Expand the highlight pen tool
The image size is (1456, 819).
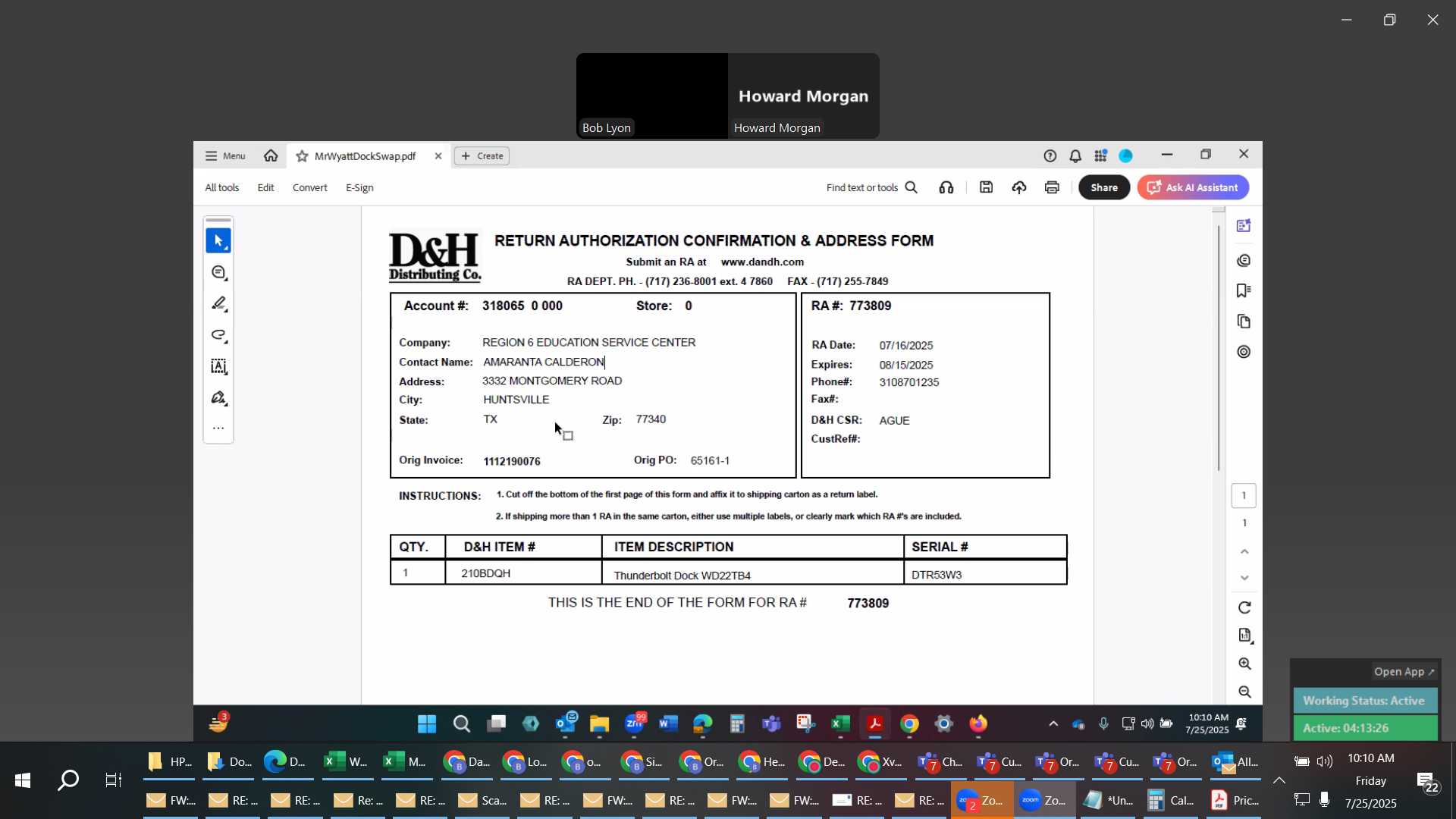coord(218,303)
